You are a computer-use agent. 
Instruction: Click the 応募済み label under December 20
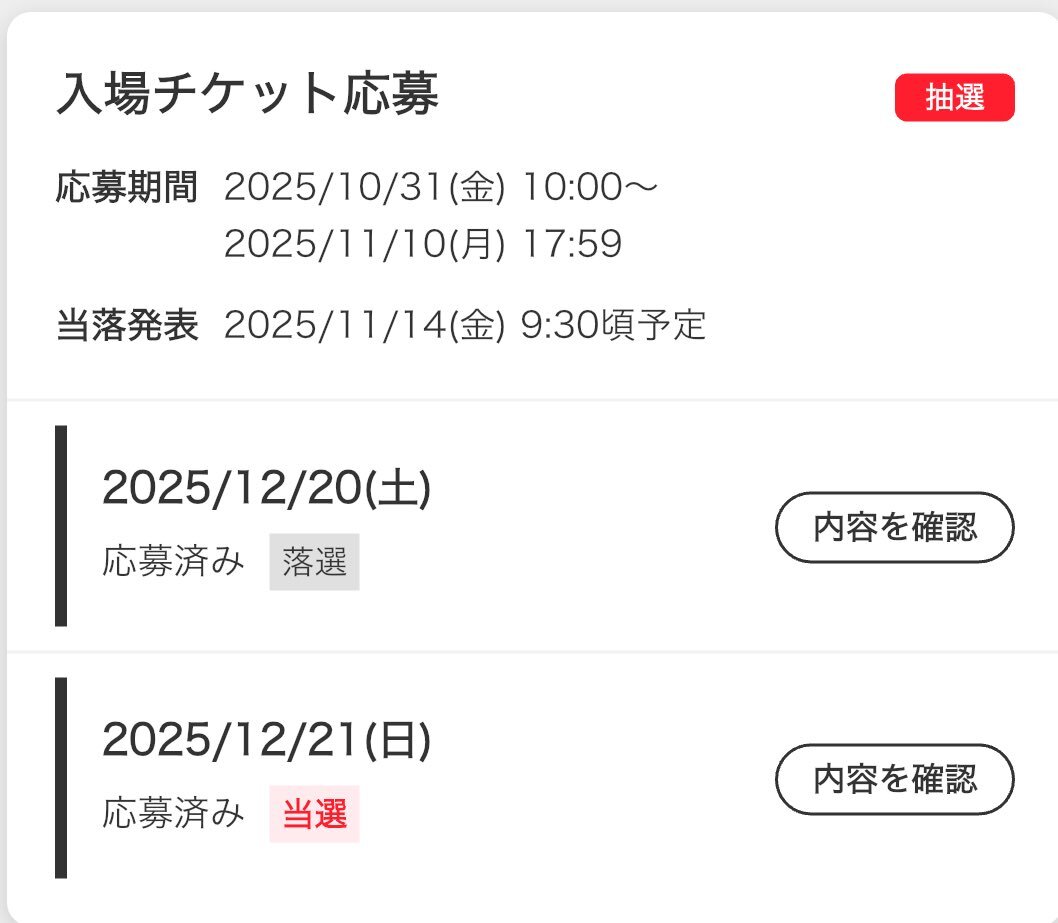pyautogui.click(x=175, y=561)
